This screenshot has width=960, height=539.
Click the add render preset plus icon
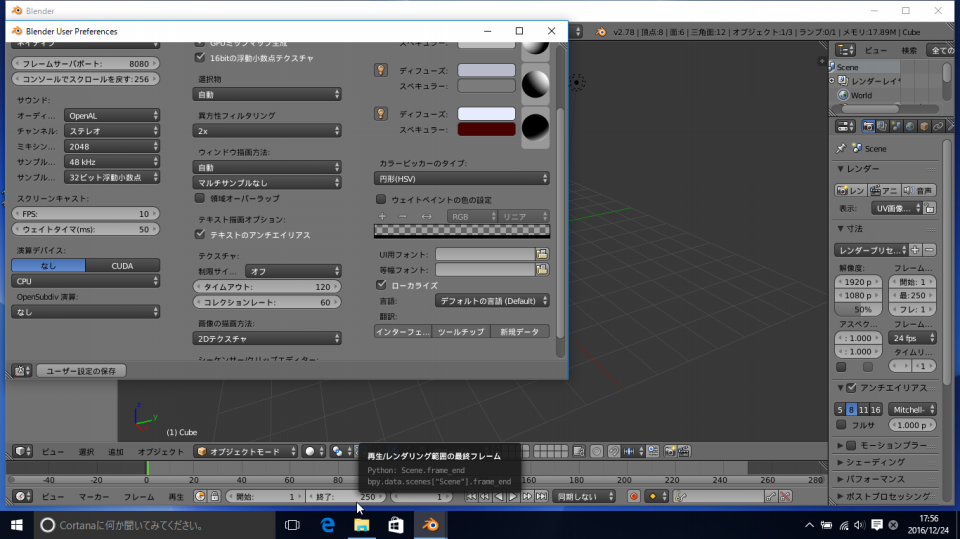point(915,249)
